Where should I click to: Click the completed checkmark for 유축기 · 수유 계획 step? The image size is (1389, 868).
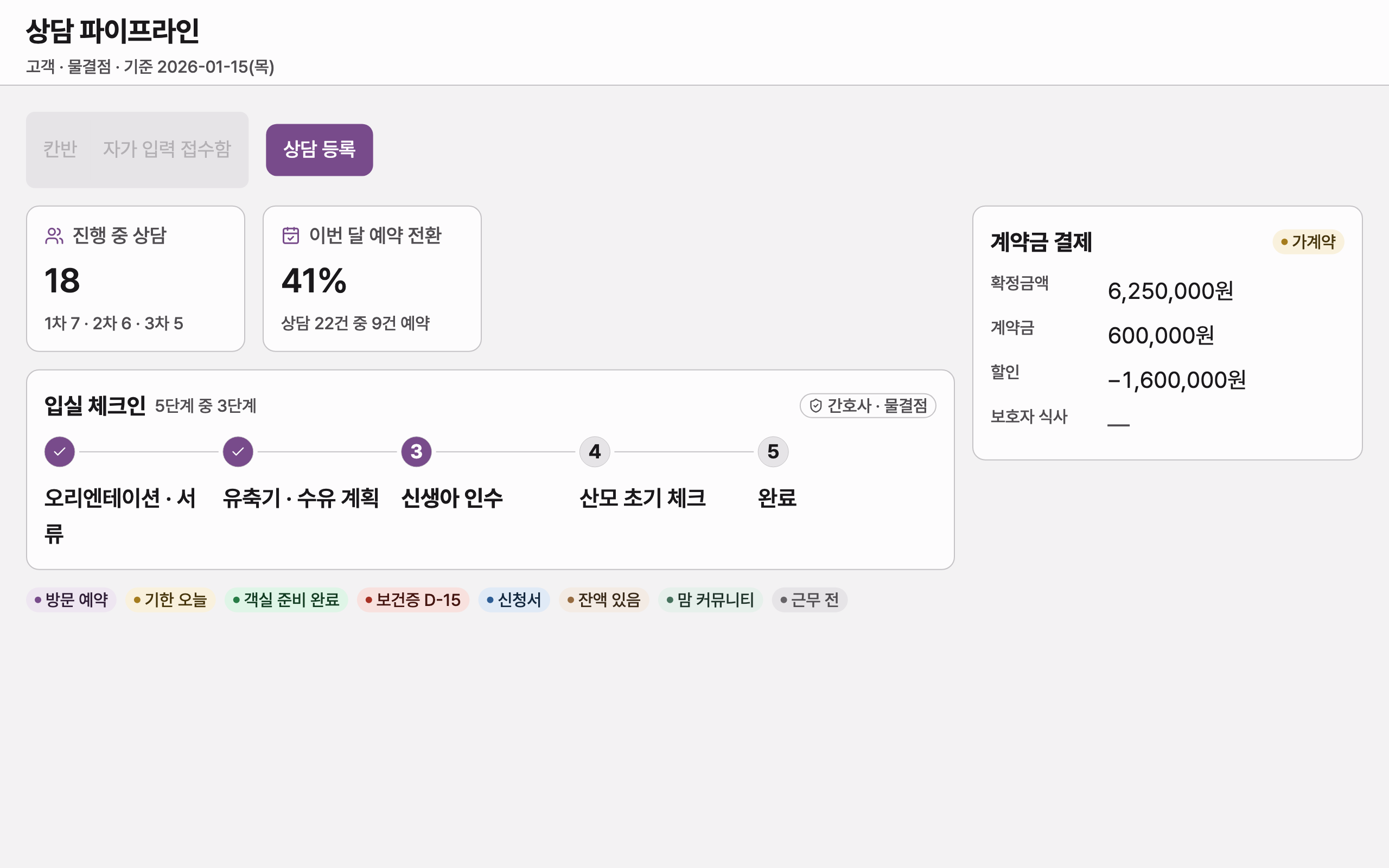tap(238, 452)
